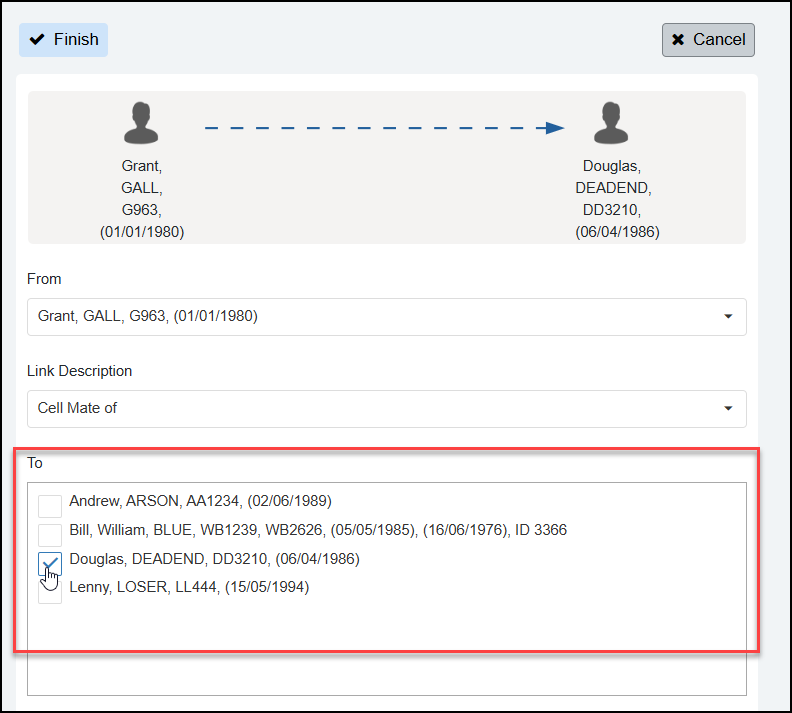Screen dimensions: 792x713
Task: Select the Douglas DEADEND person icon
Action: point(611,124)
